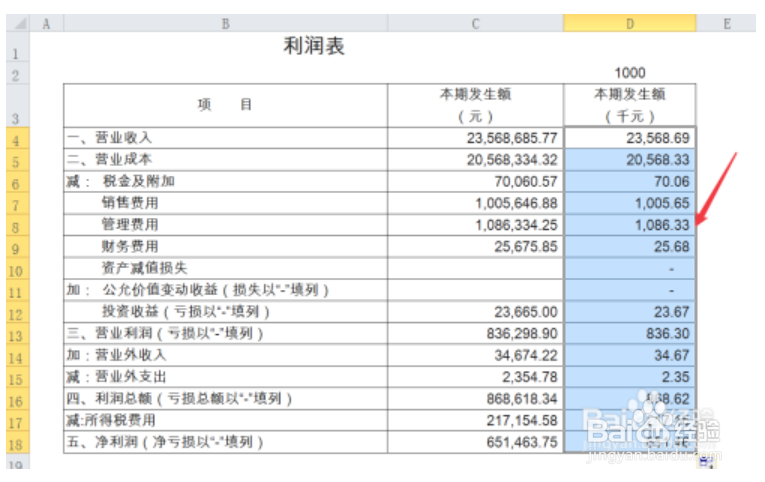Select column C header

click(475, 23)
